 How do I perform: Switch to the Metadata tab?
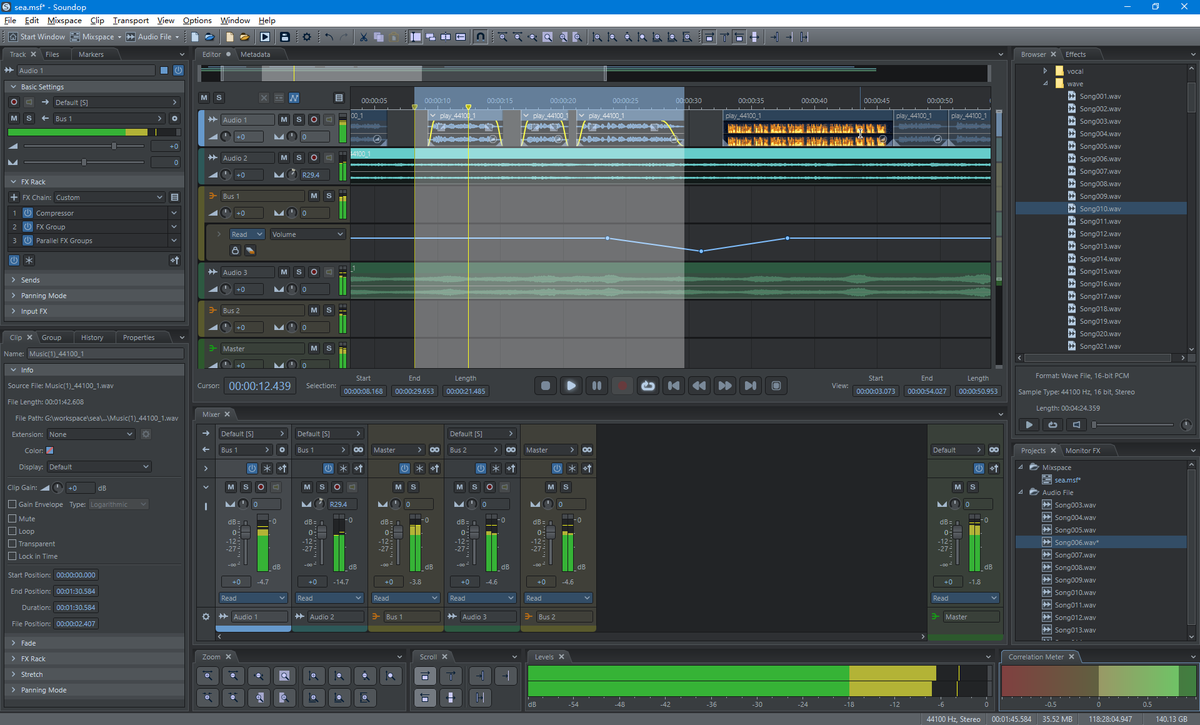pyautogui.click(x=254, y=54)
